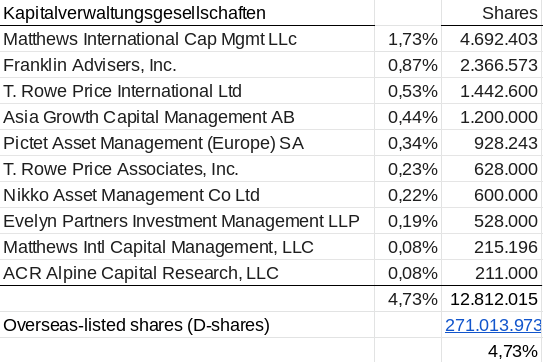The height and width of the screenshot is (362, 543).
Task: Select the 4.692.403 shares cell
Action: pos(491,39)
